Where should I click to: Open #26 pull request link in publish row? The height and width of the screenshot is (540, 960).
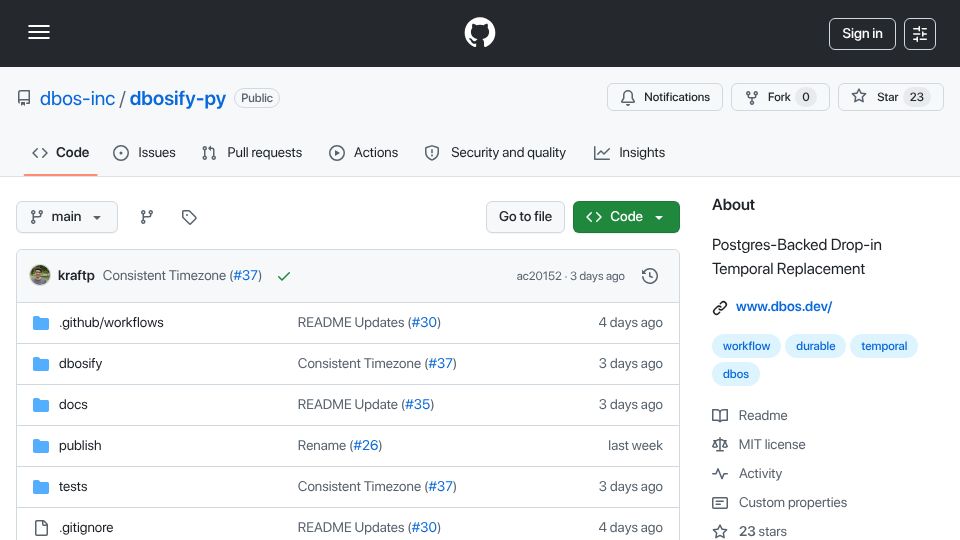[366, 446]
